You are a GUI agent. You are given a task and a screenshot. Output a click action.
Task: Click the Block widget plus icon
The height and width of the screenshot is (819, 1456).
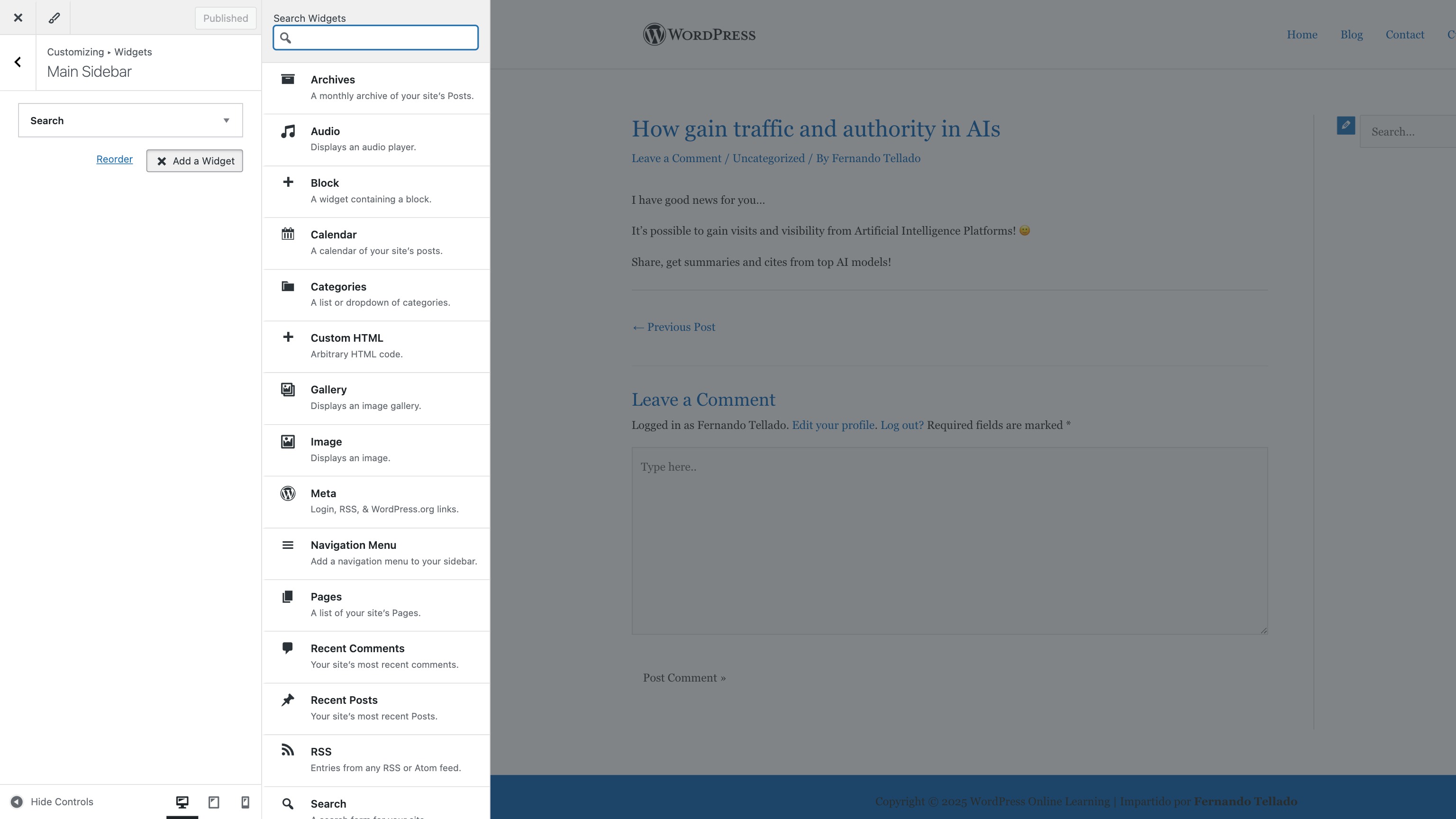288,182
